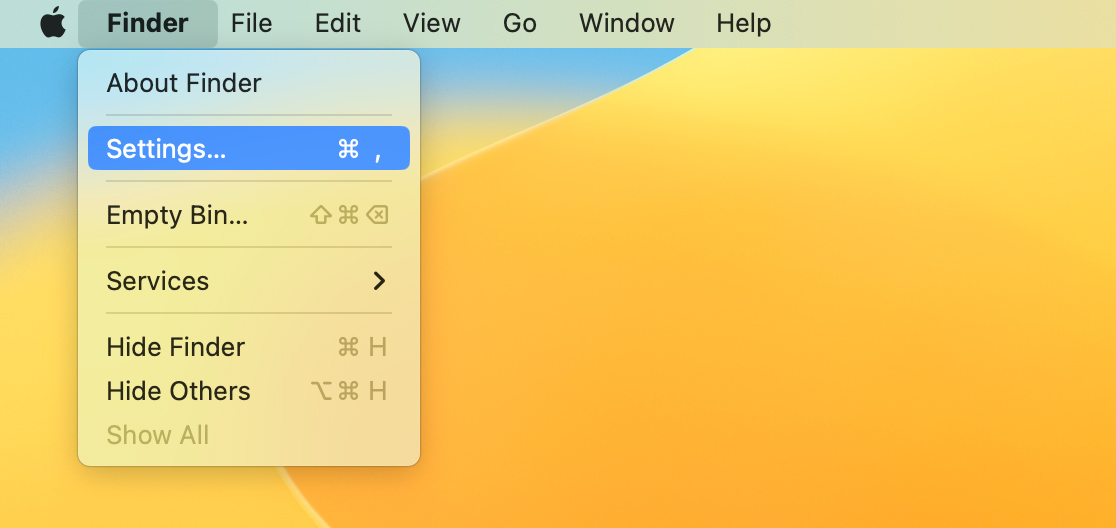The image size is (1116, 528).
Task: Open the View menu
Action: click(431, 23)
